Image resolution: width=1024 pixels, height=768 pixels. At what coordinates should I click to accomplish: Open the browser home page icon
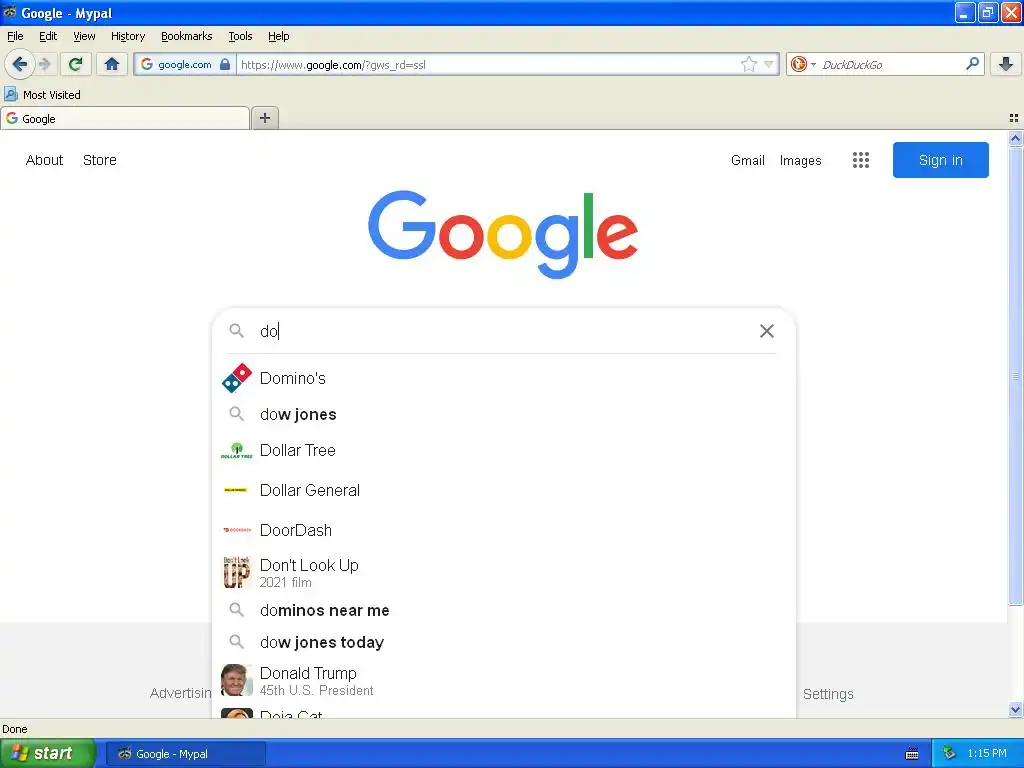pyautogui.click(x=112, y=64)
